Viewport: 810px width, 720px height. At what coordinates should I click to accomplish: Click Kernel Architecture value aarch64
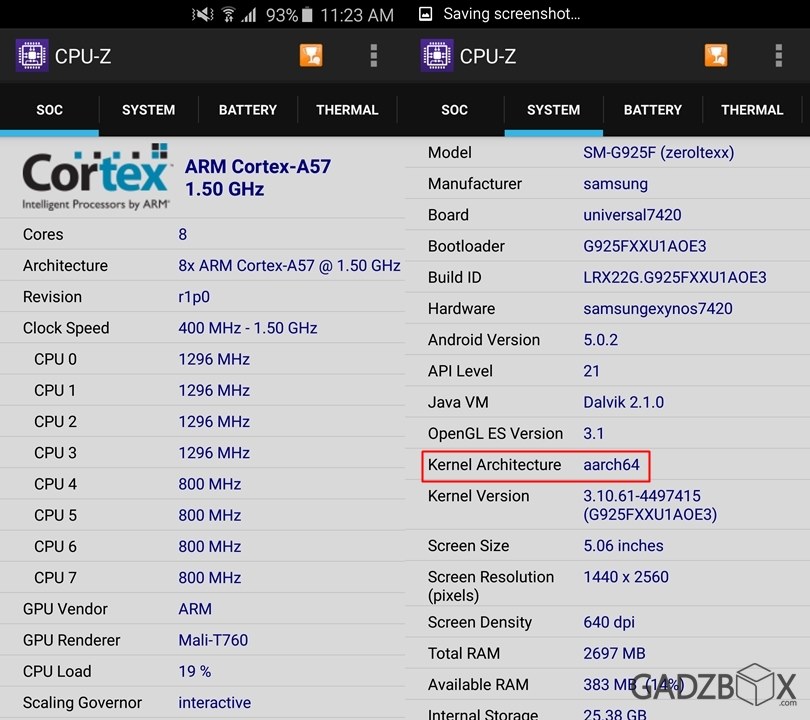pyautogui.click(x=611, y=465)
